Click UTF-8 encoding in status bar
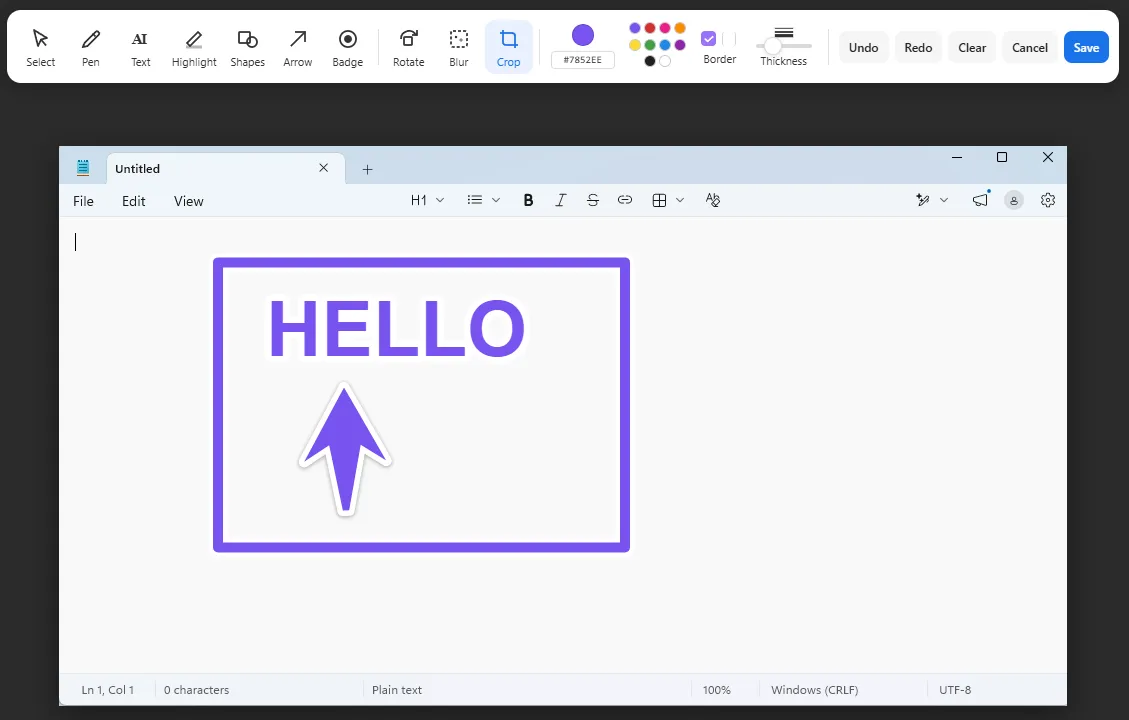 [x=955, y=690]
